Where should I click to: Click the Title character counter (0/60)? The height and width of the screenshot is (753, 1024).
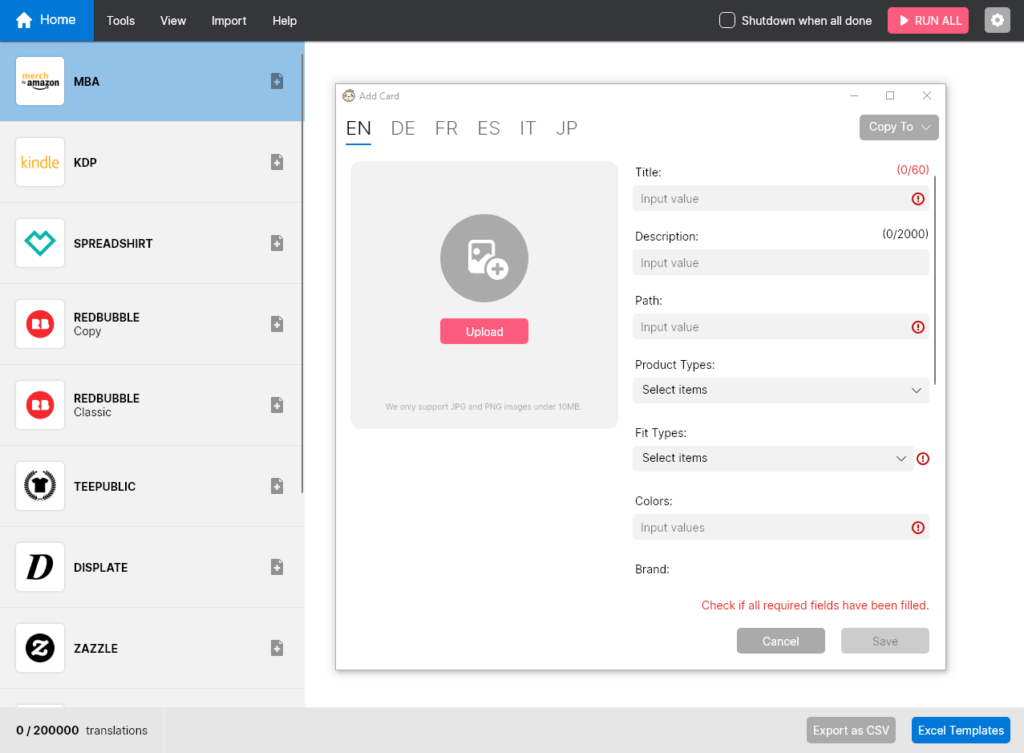912,170
